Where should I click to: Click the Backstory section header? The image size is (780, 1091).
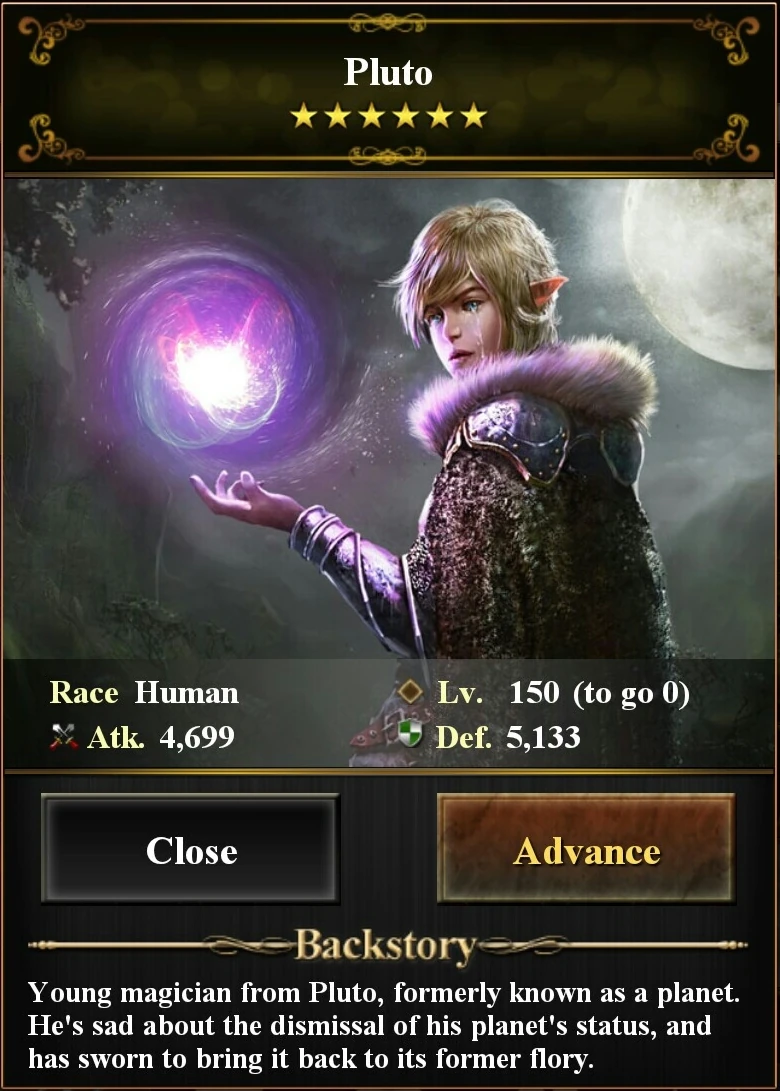(x=386, y=946)
